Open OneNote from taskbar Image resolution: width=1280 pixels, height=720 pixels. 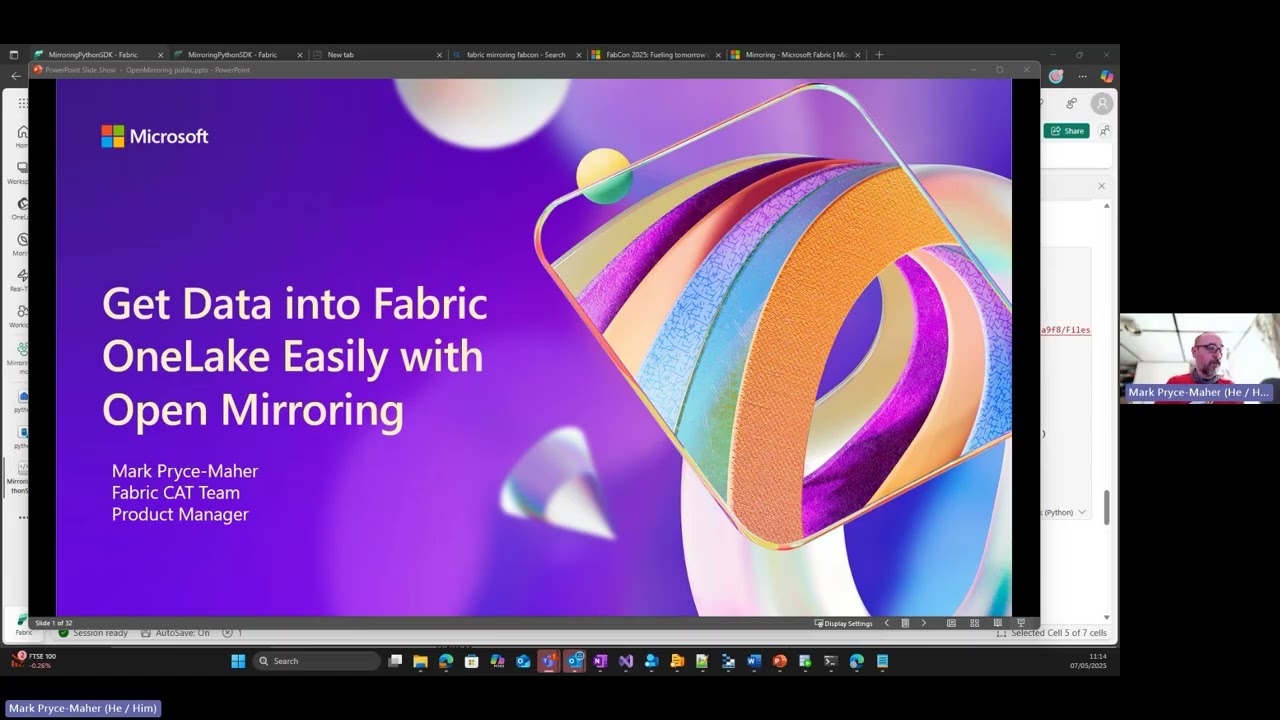600,661
